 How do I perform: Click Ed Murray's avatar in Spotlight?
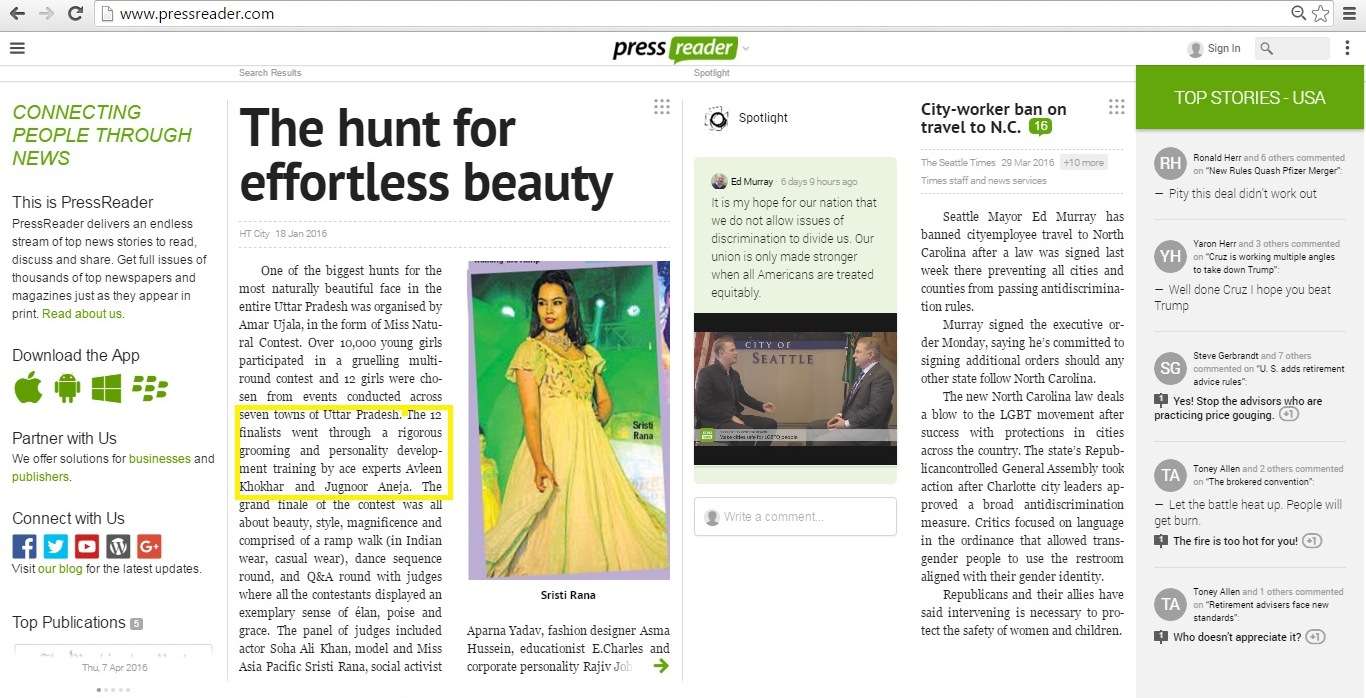719,181
